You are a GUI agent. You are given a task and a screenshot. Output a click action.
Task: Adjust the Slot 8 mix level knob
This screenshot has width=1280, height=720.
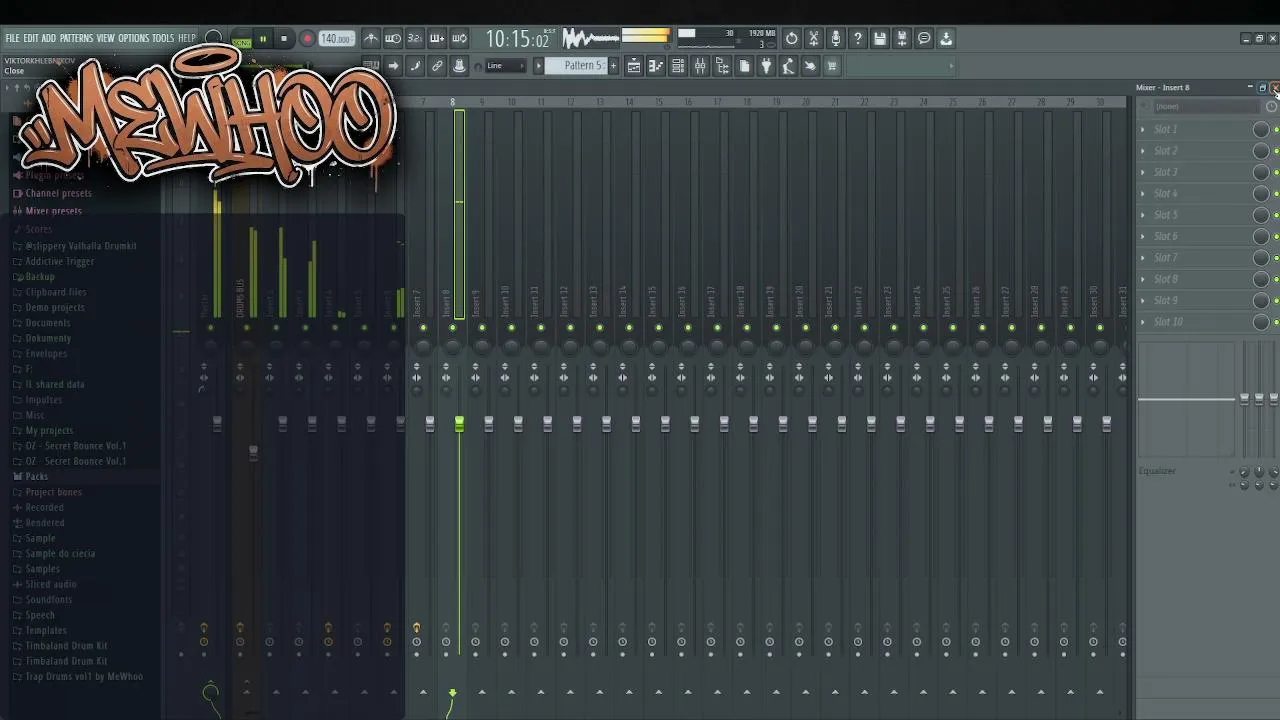[1261, 279]
